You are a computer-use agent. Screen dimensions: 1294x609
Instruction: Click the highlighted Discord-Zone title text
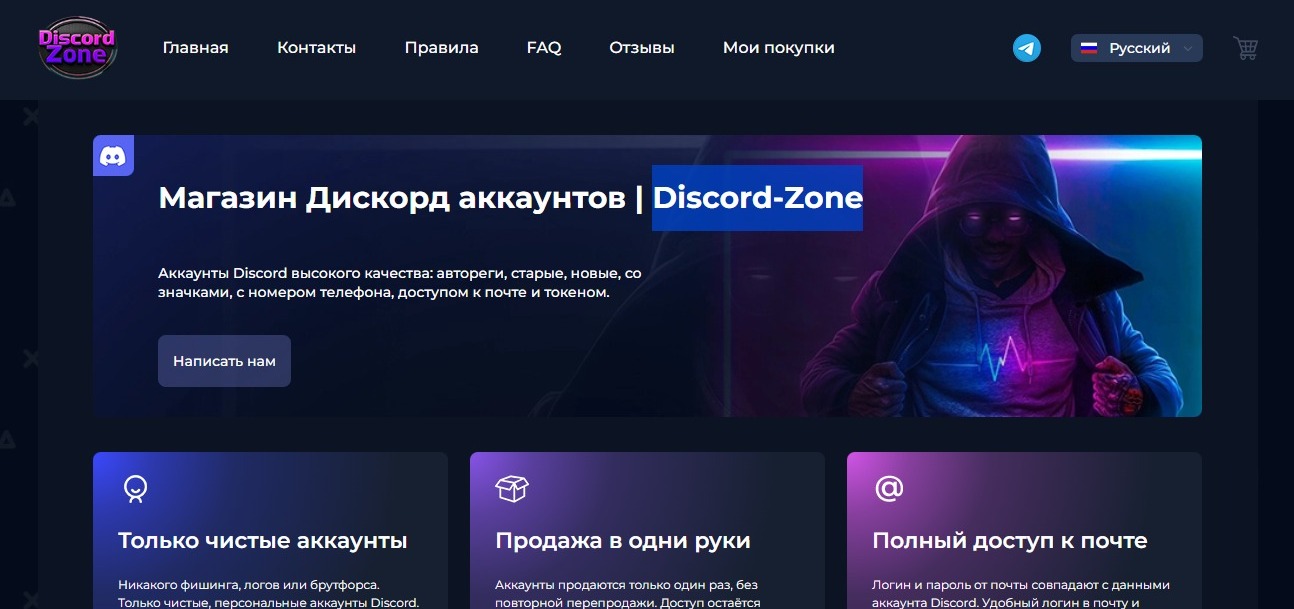coord(757,198)
